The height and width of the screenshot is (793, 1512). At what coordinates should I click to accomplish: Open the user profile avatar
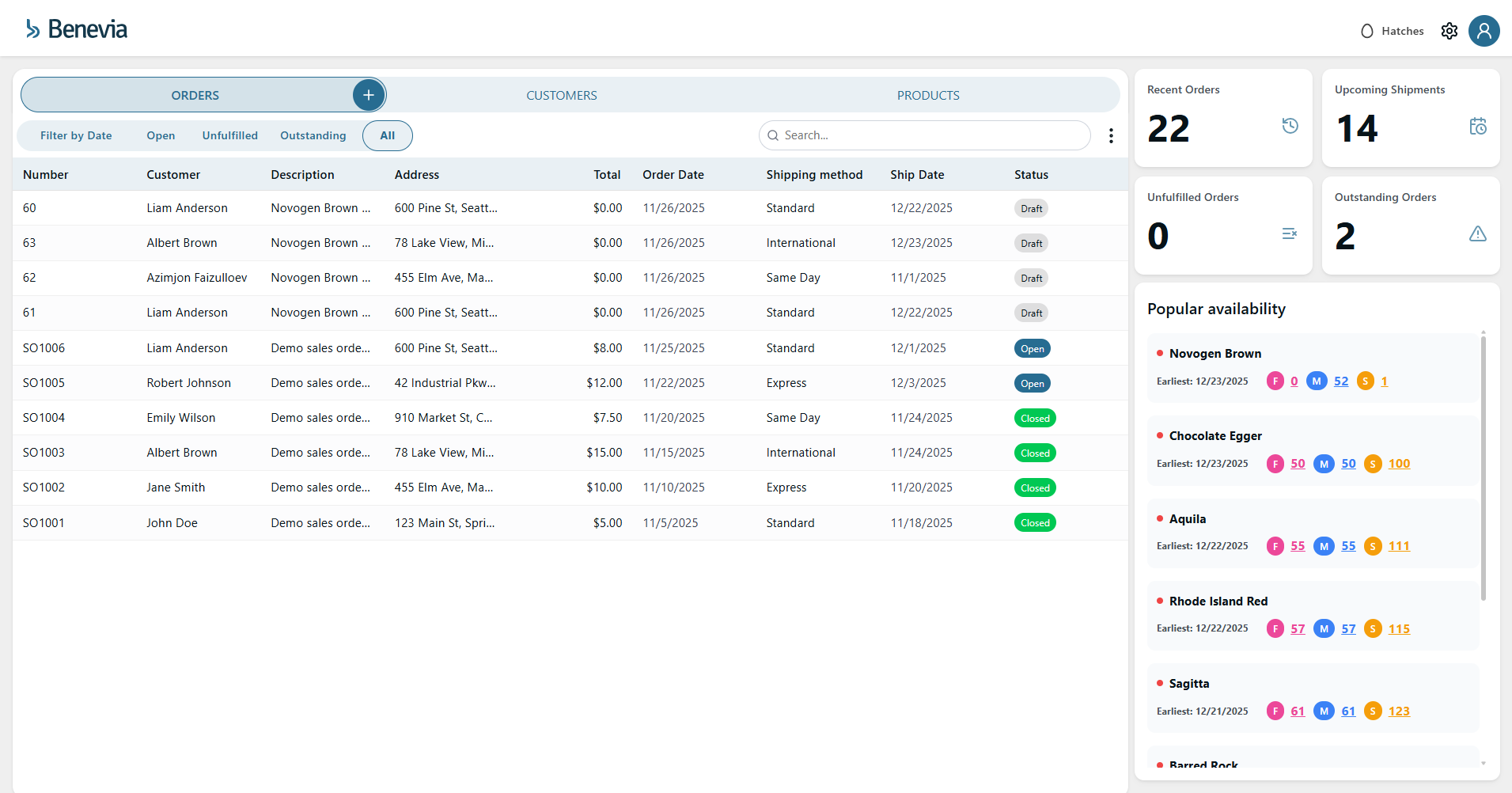coord(1484,31)
